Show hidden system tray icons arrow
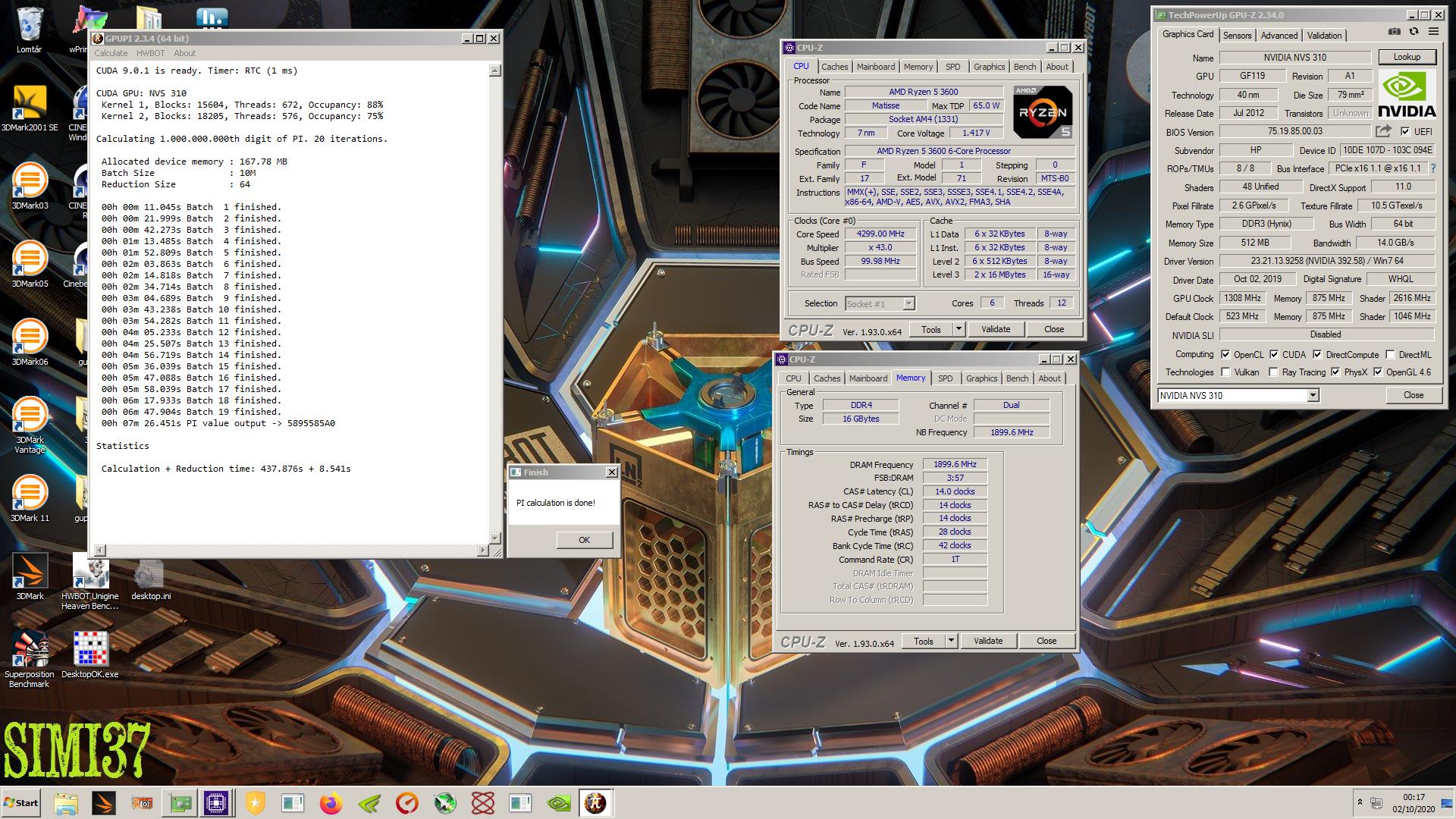This screenshot has height=819, width=1456. [x=1360, y=802]
